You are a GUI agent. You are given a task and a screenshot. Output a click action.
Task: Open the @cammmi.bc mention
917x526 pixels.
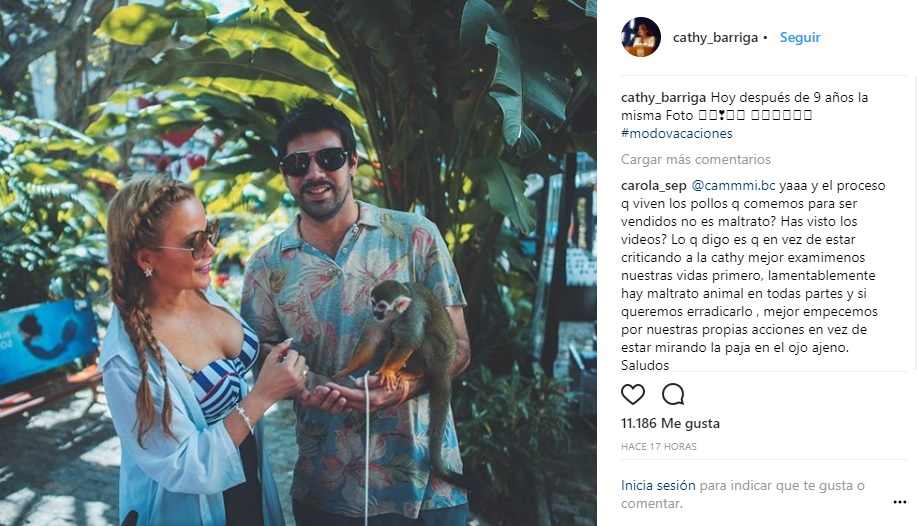tap(719, 185)
